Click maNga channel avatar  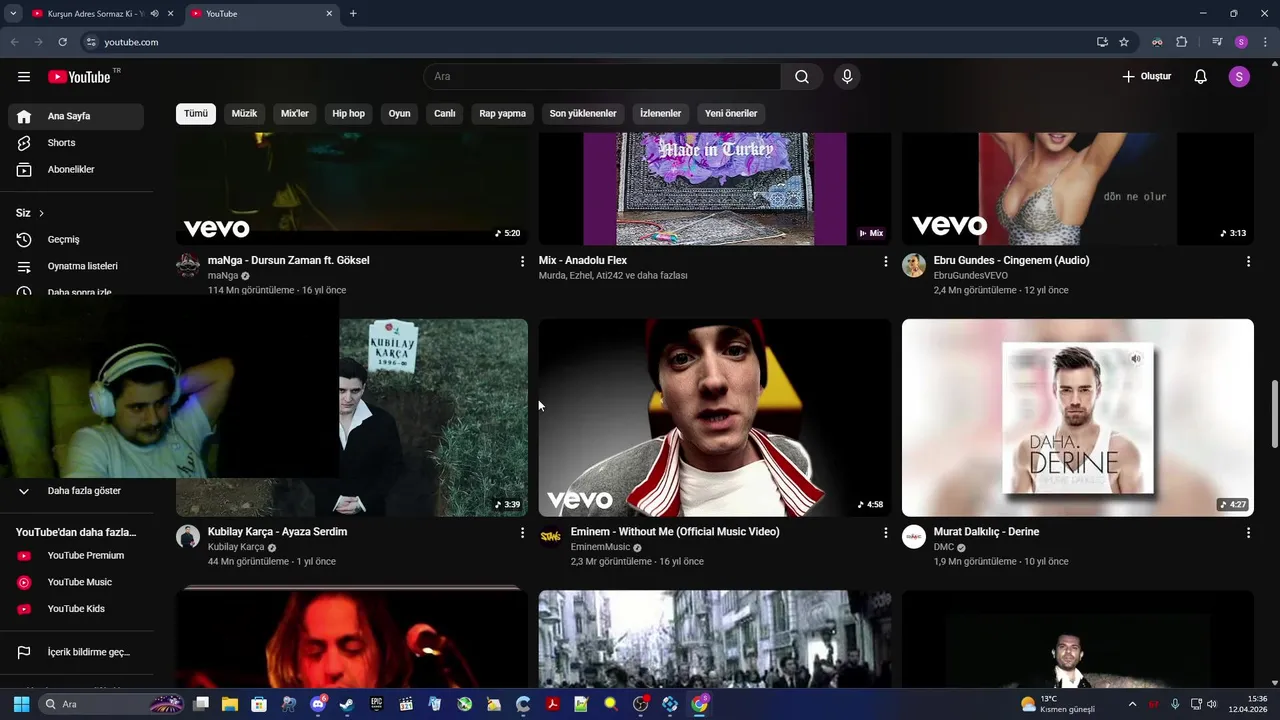188,265
